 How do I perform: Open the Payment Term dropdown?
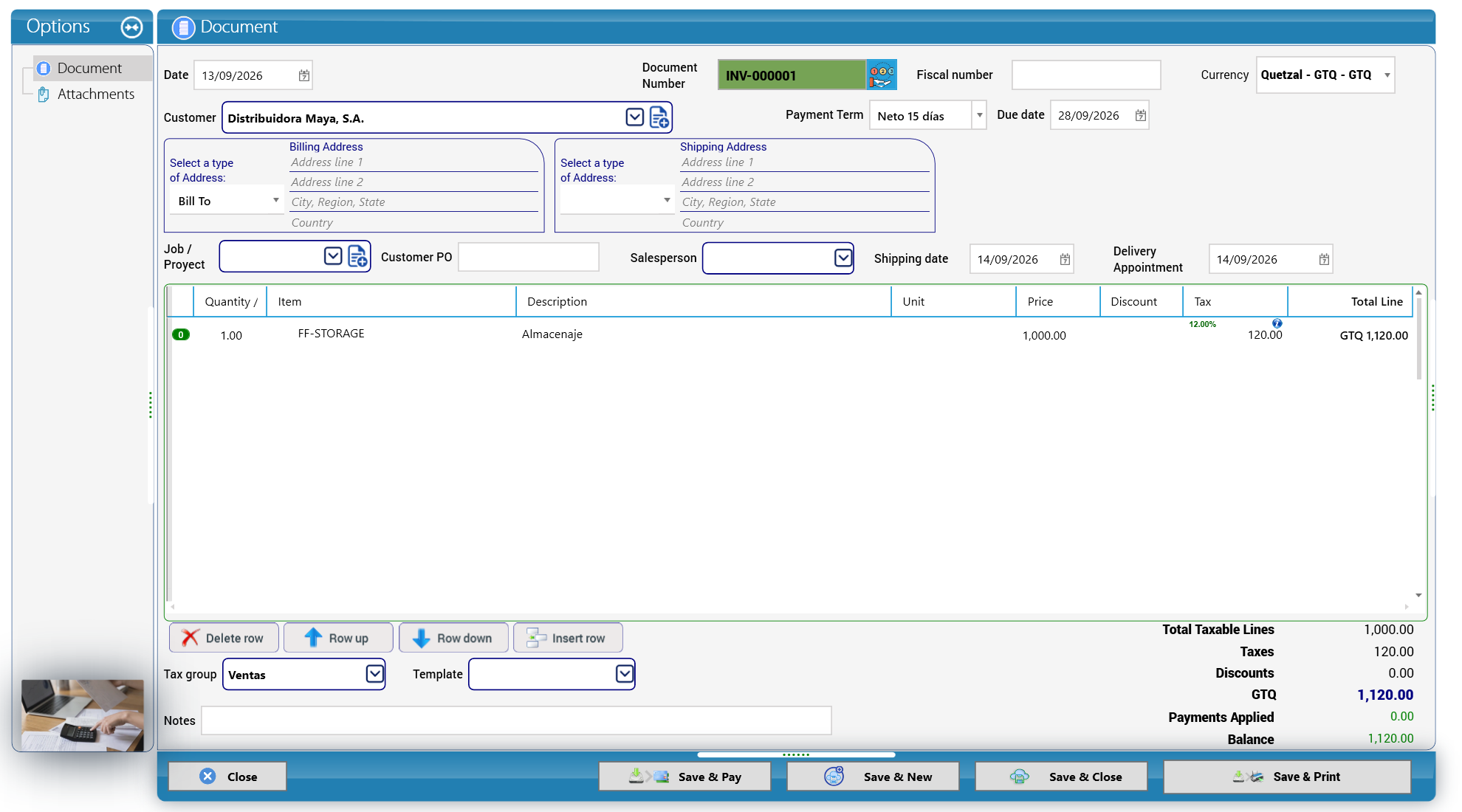click(980, 115)
